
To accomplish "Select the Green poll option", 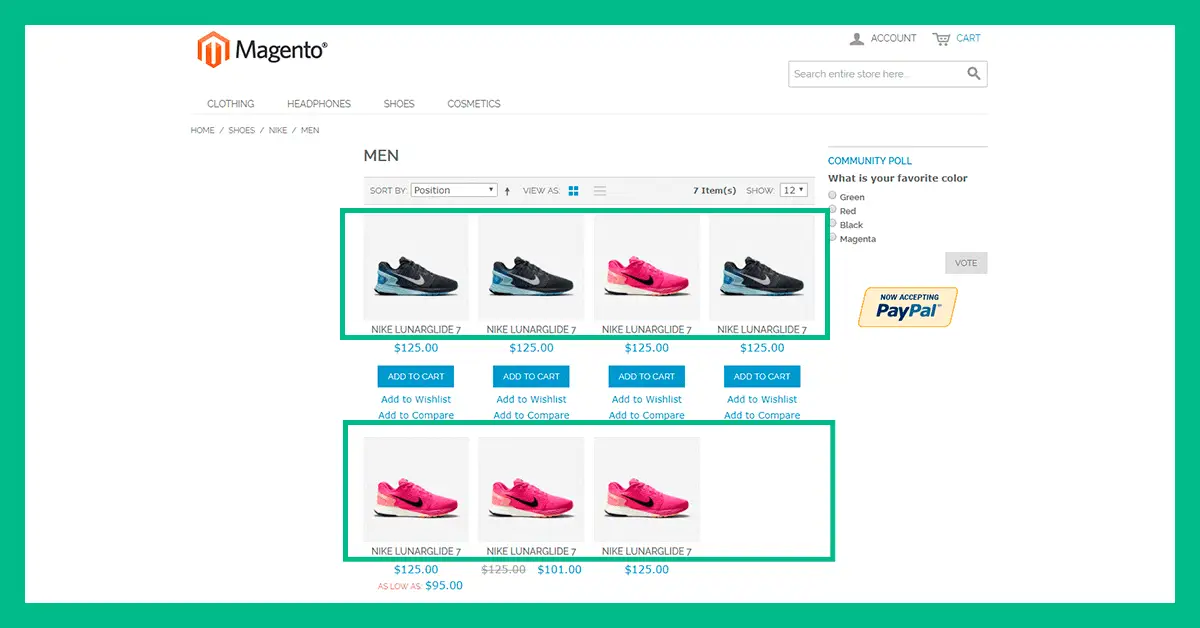I will 832,196.
